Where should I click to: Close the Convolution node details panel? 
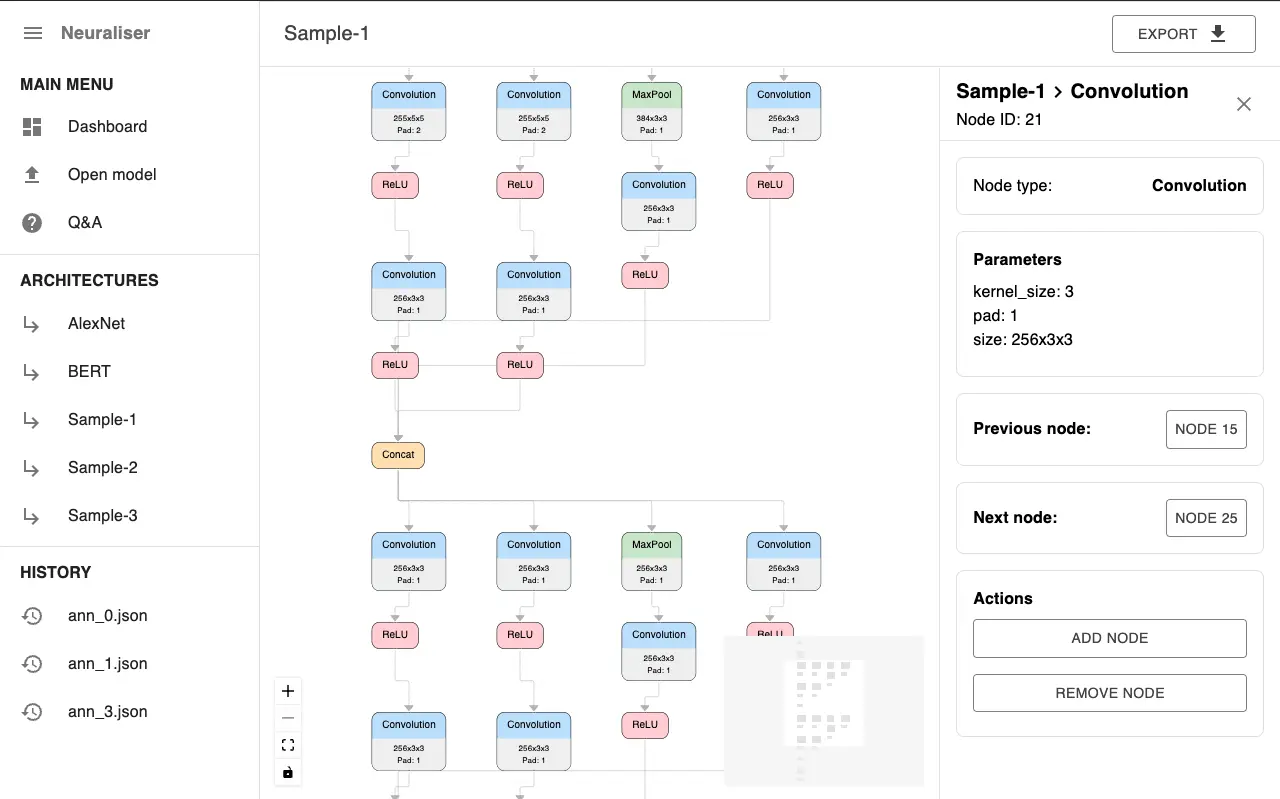[x=1244, y=104]
